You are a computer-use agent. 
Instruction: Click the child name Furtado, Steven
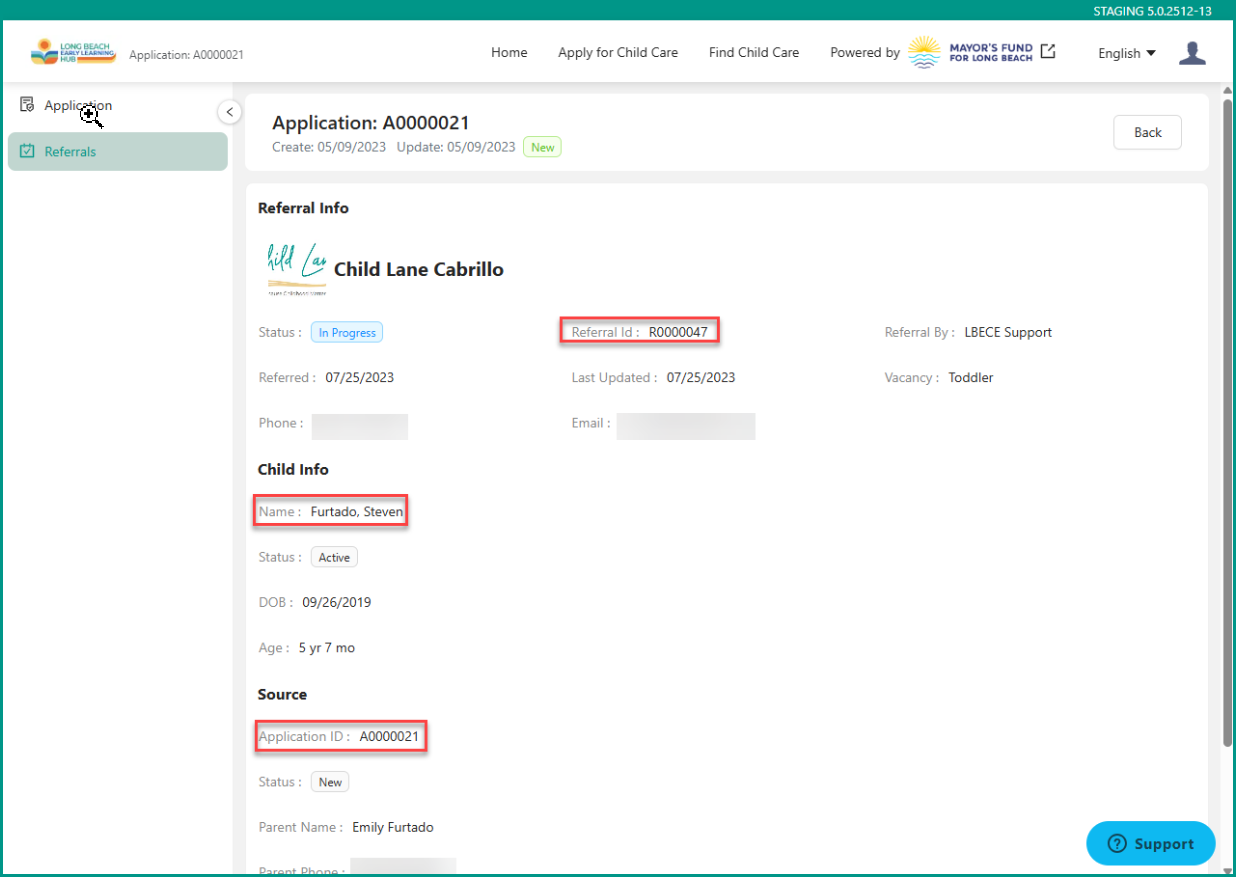[x=357, y=512]
